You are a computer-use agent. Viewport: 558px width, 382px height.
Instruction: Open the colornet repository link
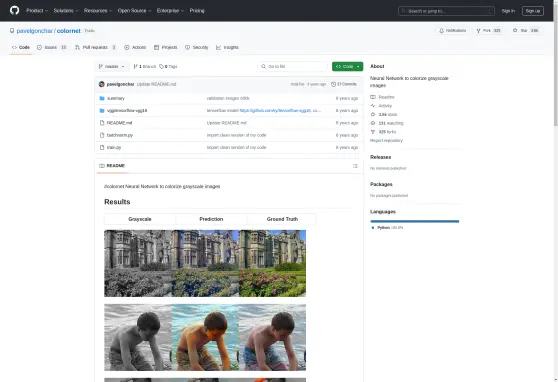point(69,31)
